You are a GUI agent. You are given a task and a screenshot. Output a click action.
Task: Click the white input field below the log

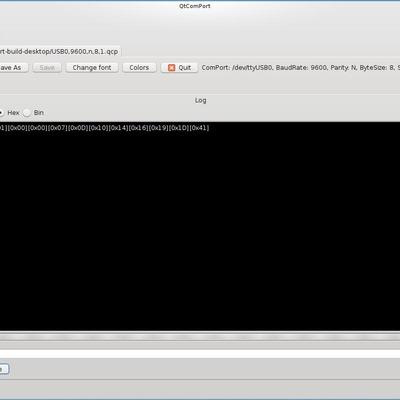point(200,354)
